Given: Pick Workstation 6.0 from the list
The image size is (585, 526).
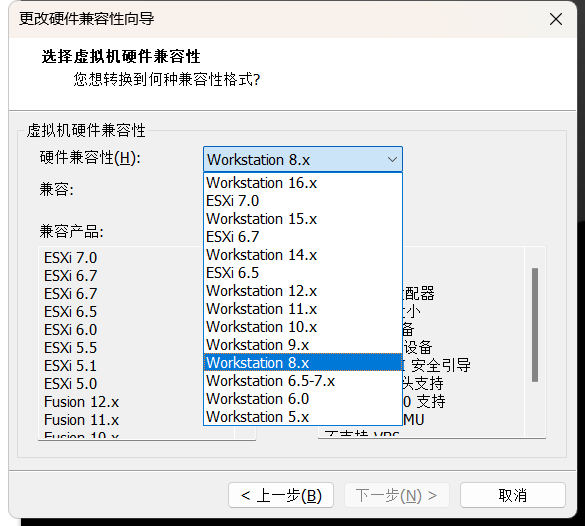Looking at the screenshot, I should tap(303, 399).
